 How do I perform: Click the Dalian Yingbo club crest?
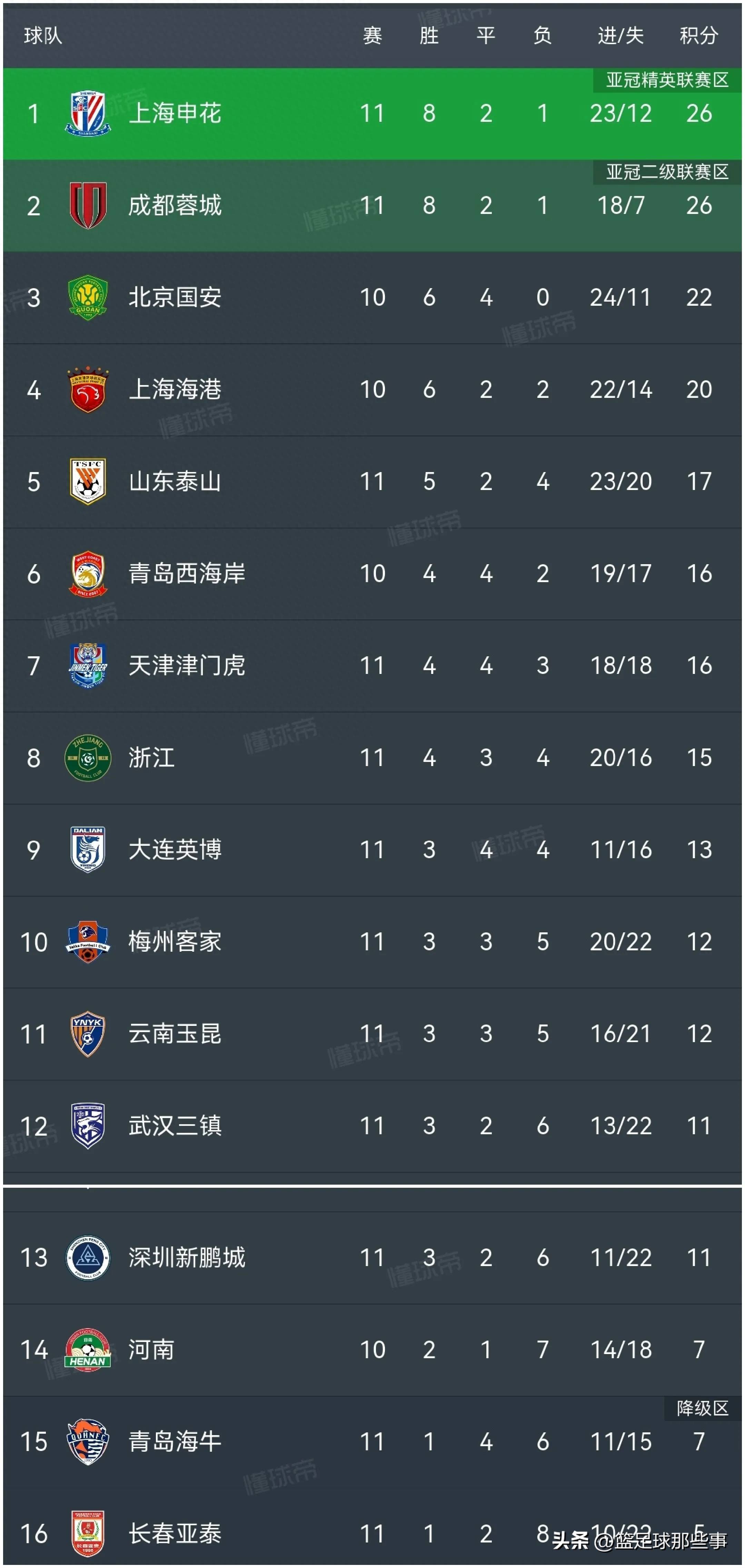(x=88, y=850)
